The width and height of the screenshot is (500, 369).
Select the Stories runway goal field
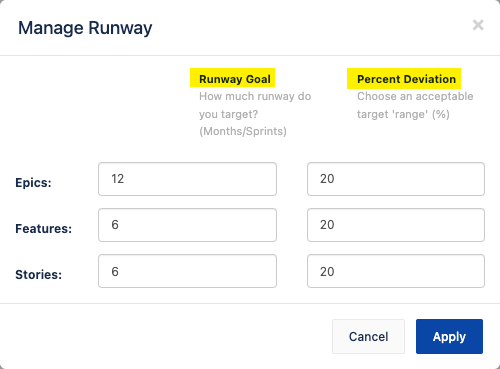tap(187, 271)
